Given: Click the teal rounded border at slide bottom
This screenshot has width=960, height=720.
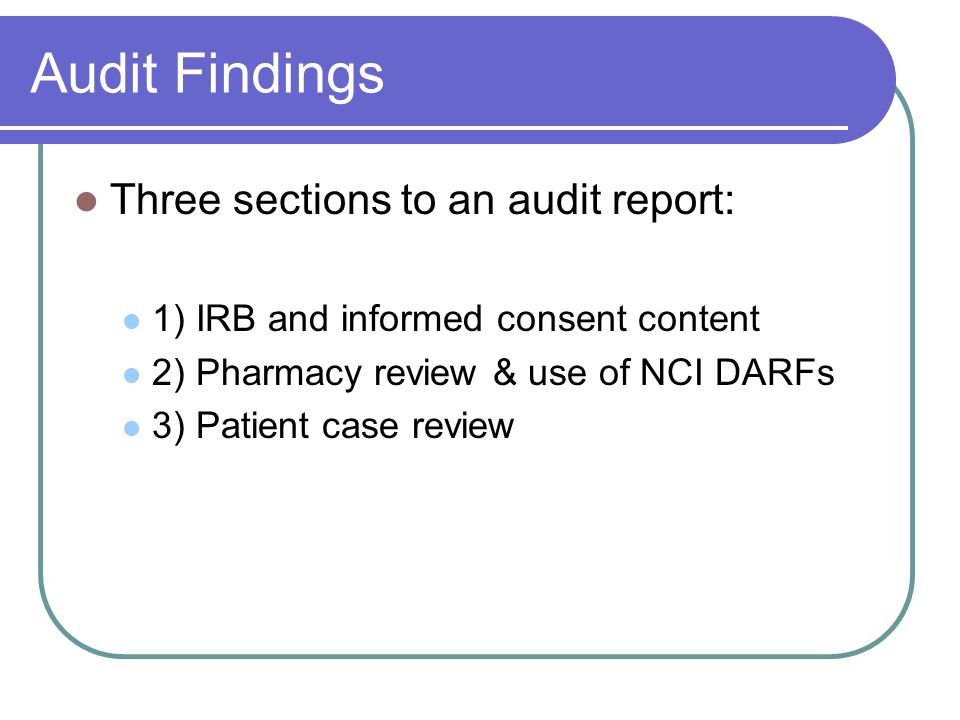Looking at the screenshot, I should click(x=478, y=656).
